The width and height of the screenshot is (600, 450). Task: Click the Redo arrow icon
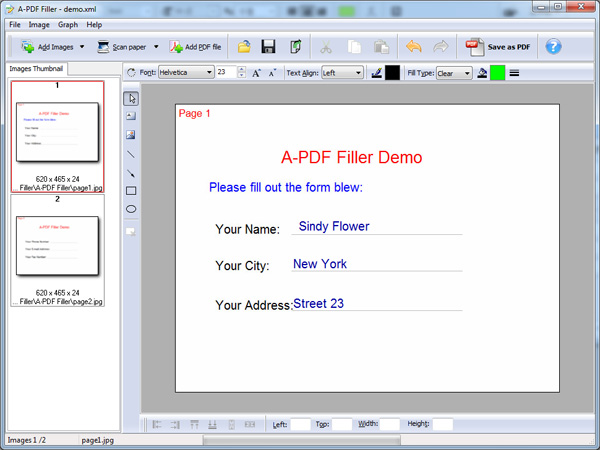point(440,47)
